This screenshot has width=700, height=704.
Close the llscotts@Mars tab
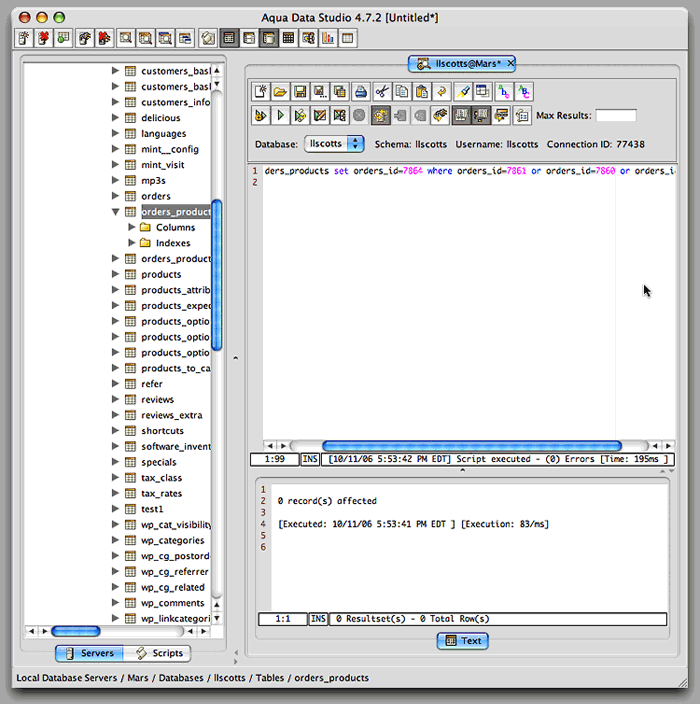511,63
